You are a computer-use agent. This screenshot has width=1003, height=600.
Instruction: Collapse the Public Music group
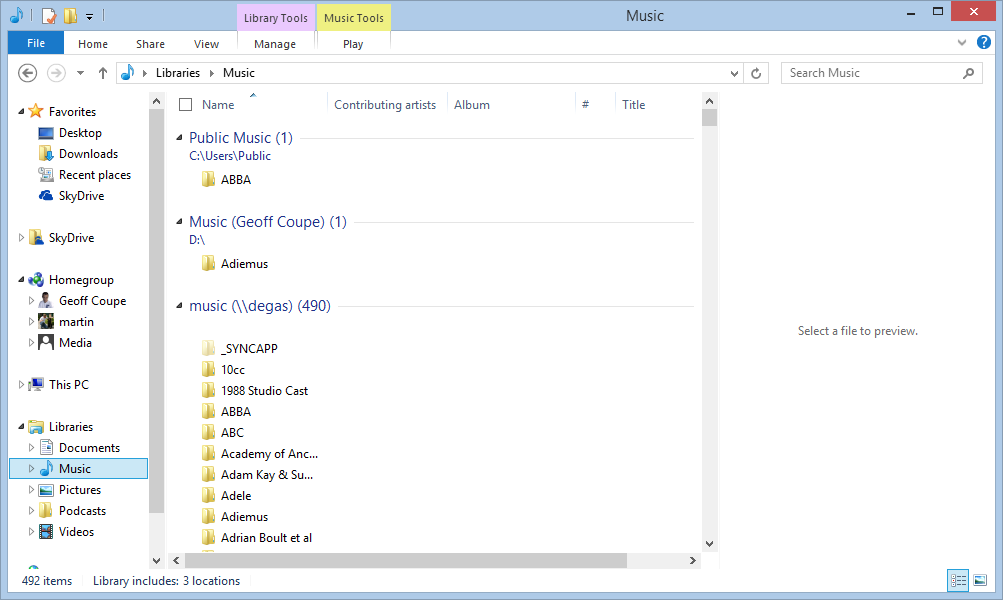pyautogui.click(x=180, y=138)
